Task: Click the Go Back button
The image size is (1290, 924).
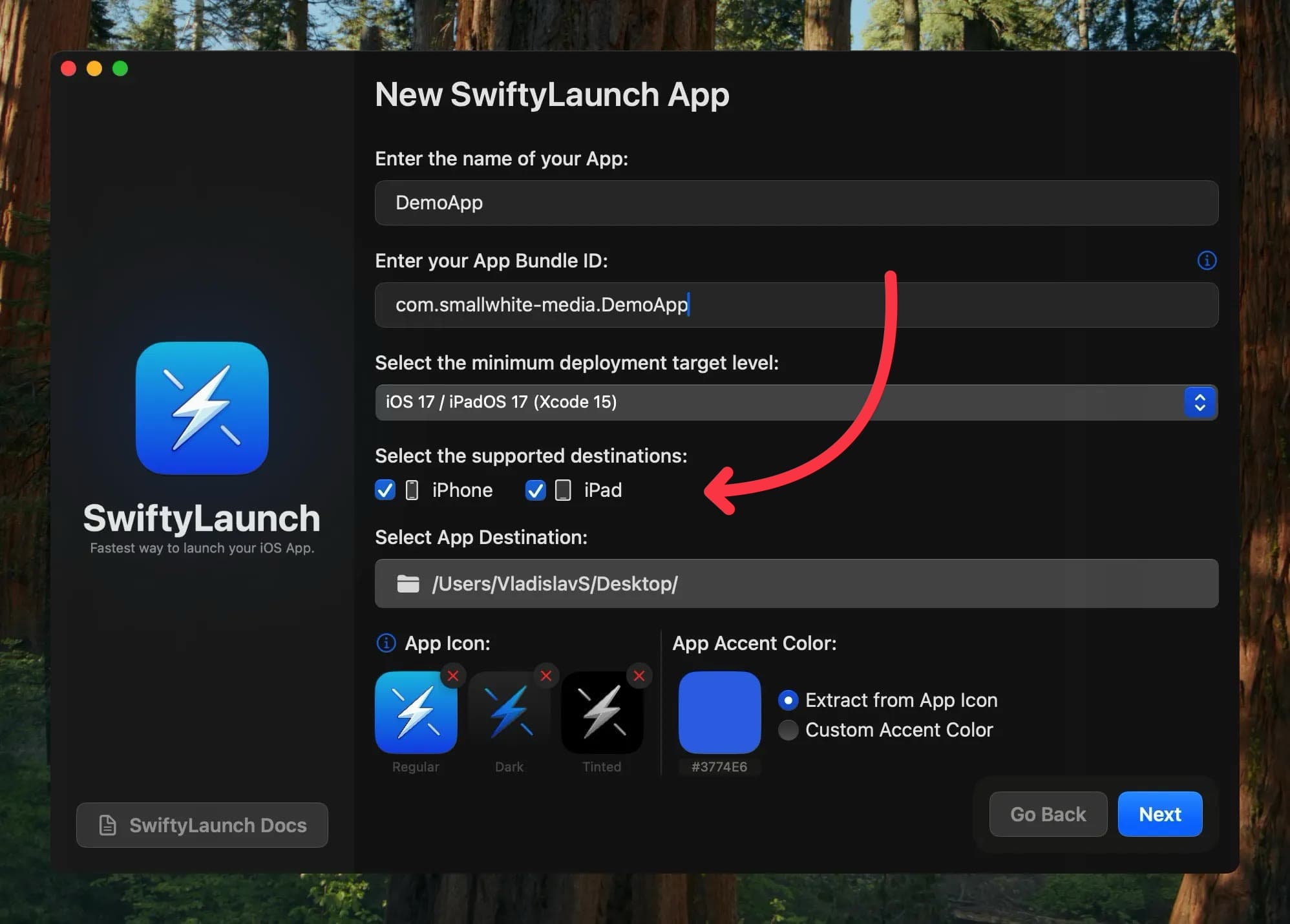Action: pyautogui.click(x=1048, y=814)
